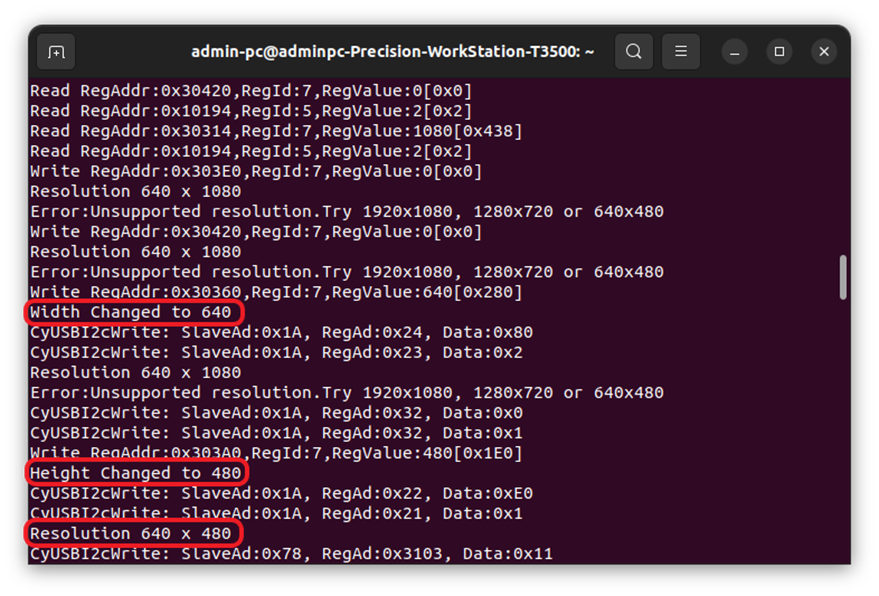Image resolution: width=879 pixels, height=596 pixels.
Task: Click the CyUSBI2cWrite RegAd:0x24 line
Action: coord(281,332)
